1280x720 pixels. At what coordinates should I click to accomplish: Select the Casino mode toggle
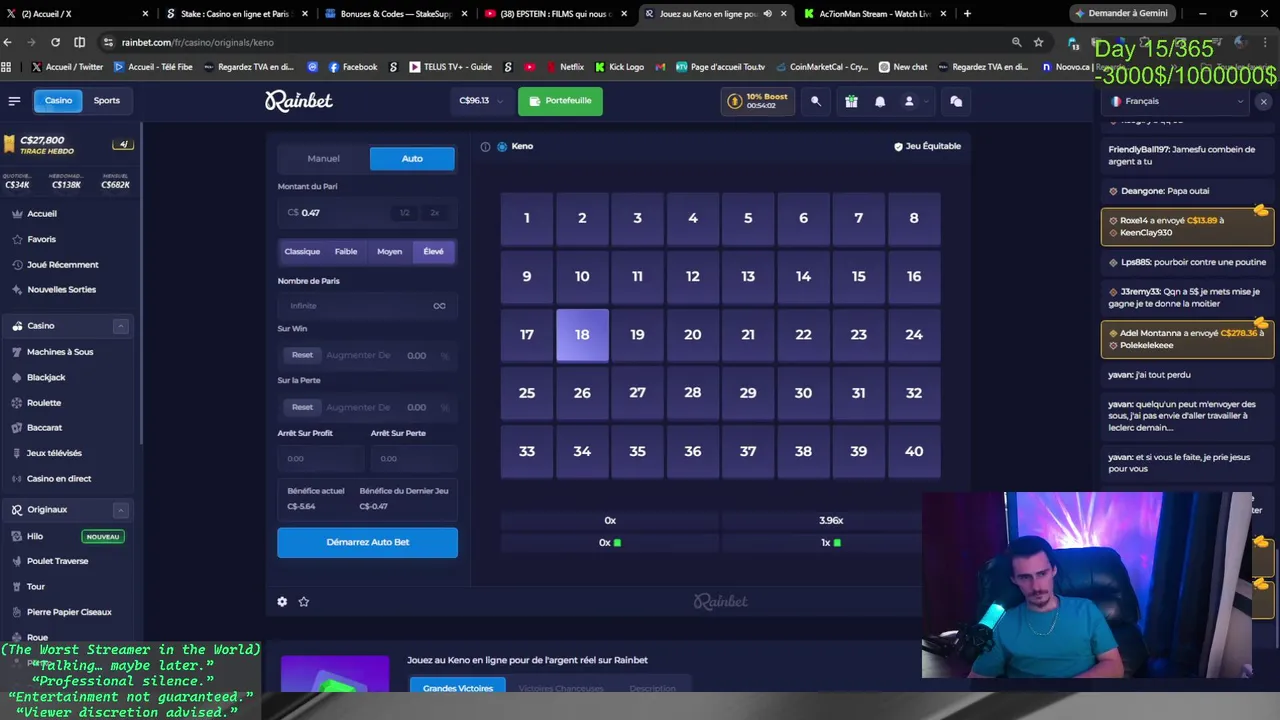pos(58,100)
